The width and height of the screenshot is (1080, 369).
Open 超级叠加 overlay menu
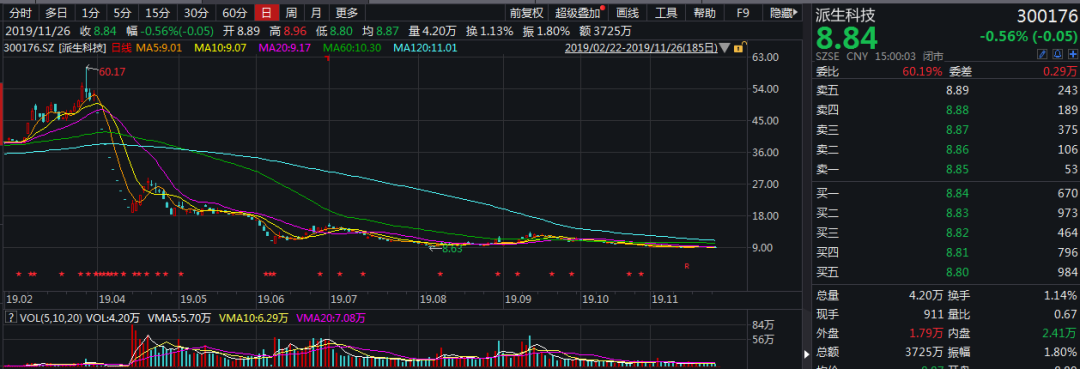click(x=579, y=12)
